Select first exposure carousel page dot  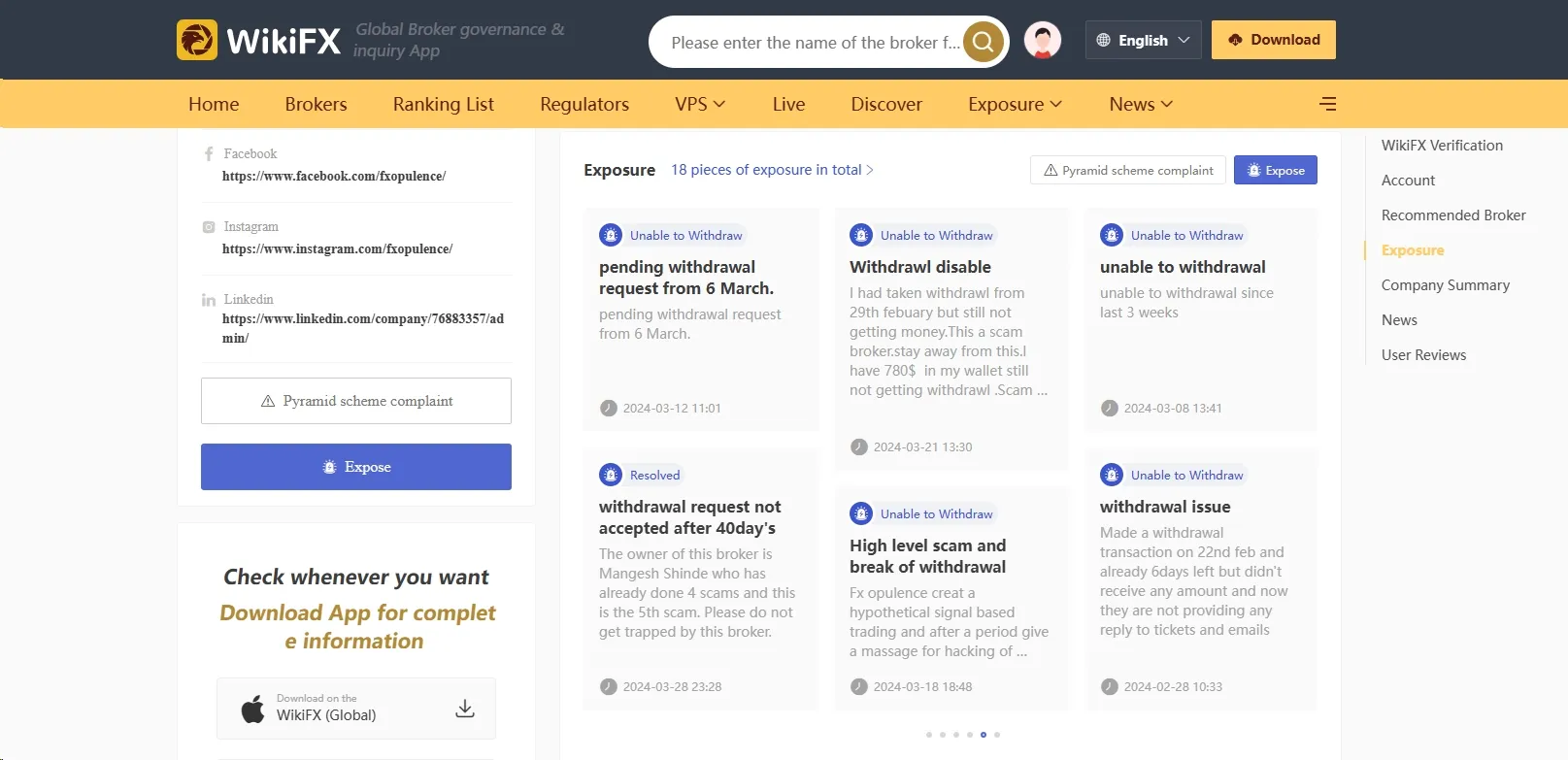929,735
